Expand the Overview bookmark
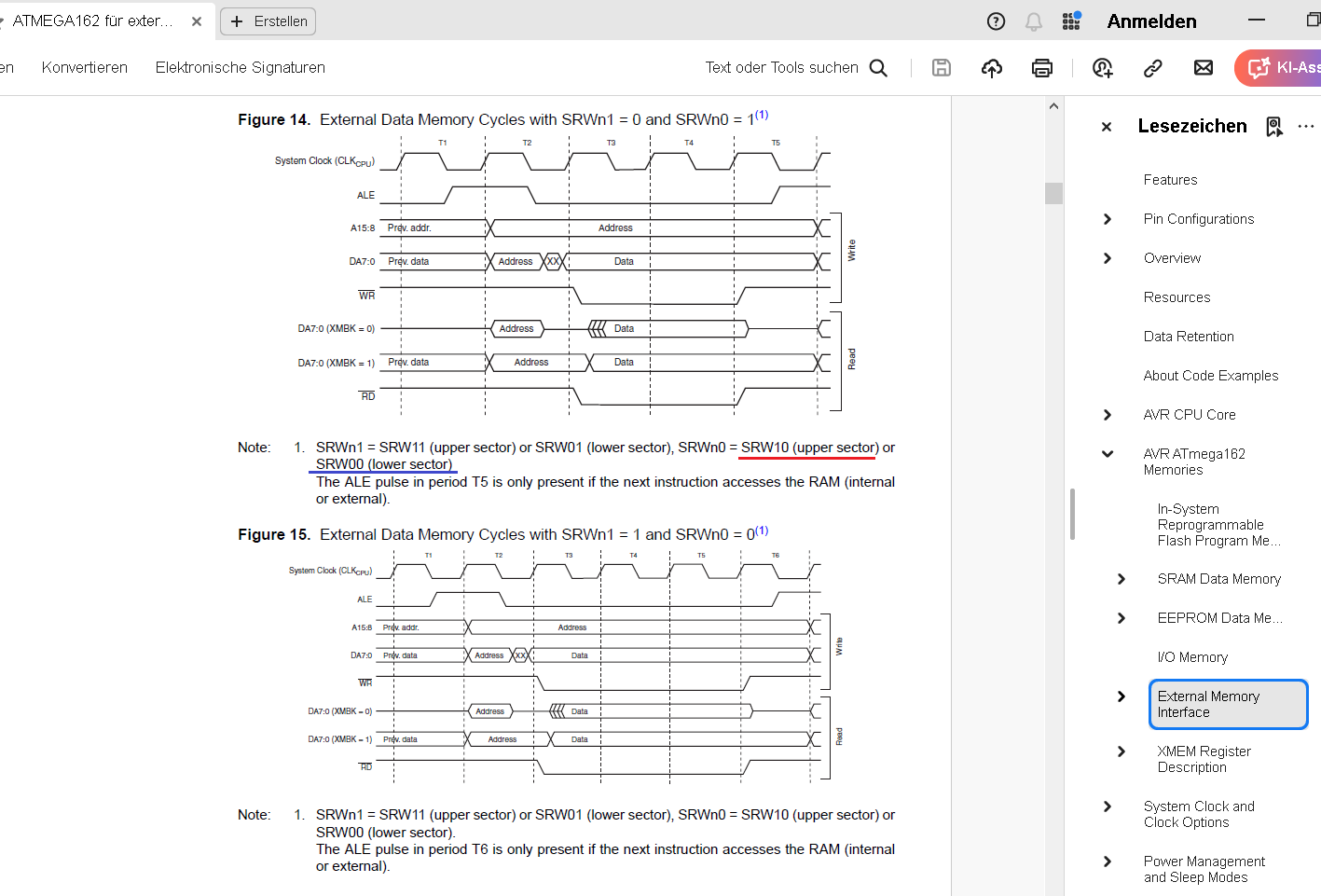 point(1108,258)
